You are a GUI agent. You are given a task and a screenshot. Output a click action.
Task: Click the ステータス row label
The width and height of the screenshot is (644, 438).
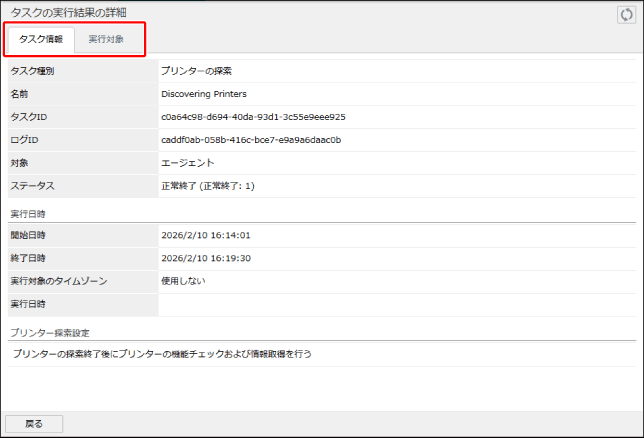click(32, 186)
